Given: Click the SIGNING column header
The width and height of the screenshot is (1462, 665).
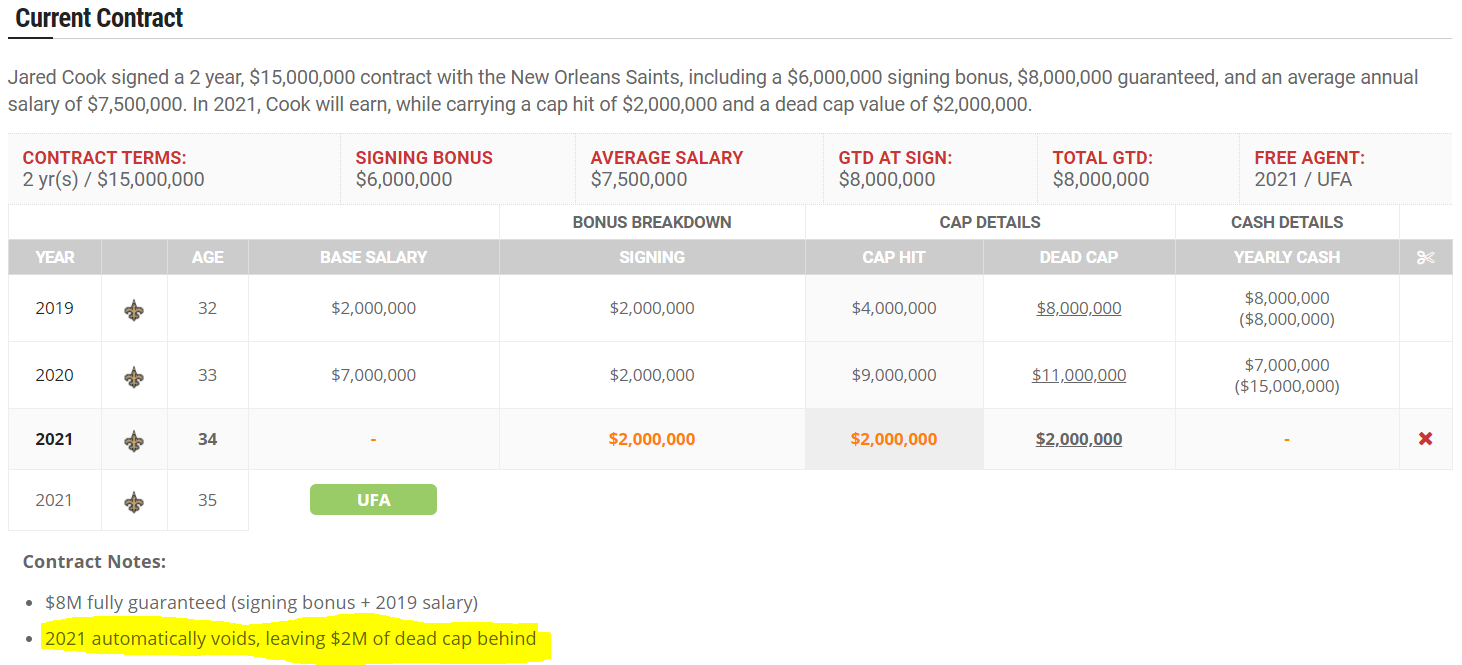Looking at the screenshot, I should [x=652, y=257].
